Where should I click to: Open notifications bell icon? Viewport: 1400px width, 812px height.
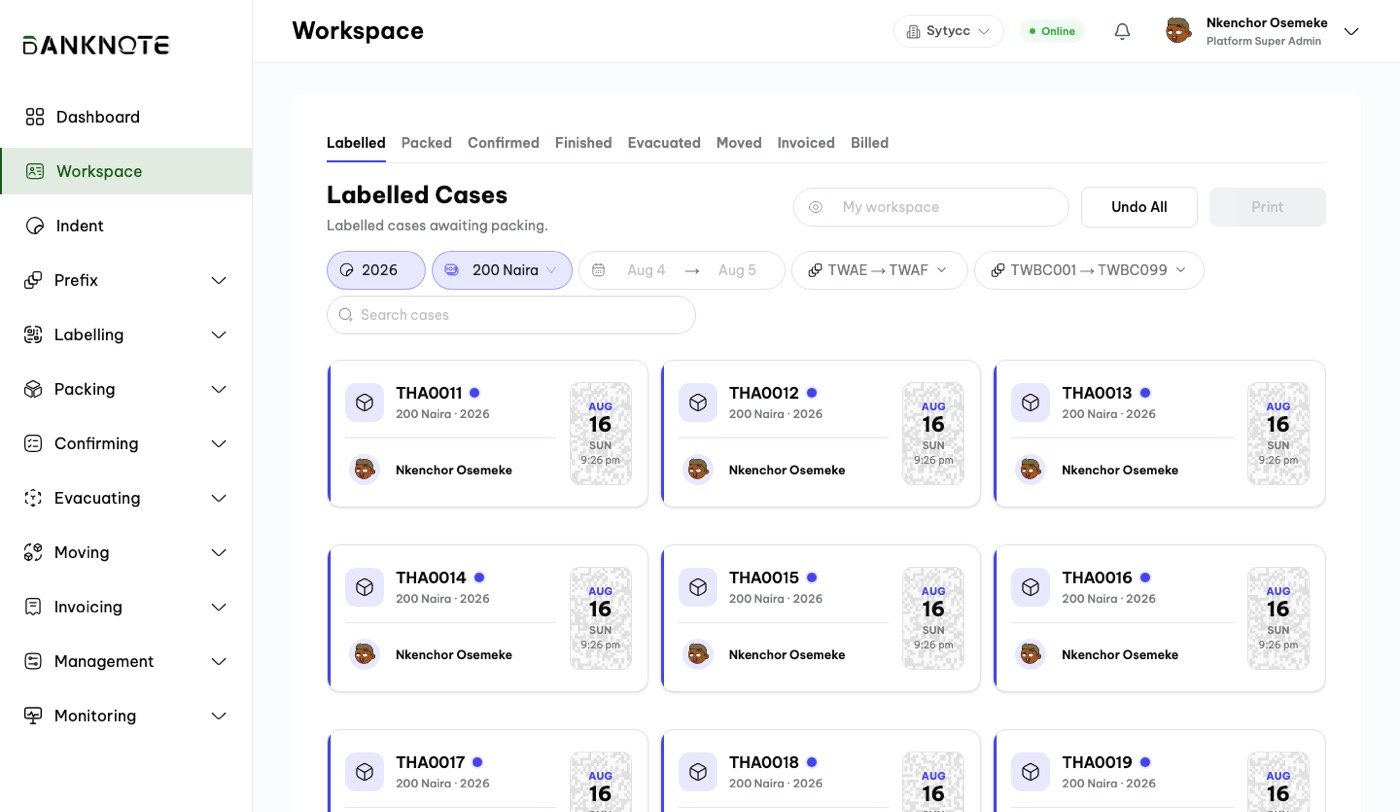[x=1122, y=32]
